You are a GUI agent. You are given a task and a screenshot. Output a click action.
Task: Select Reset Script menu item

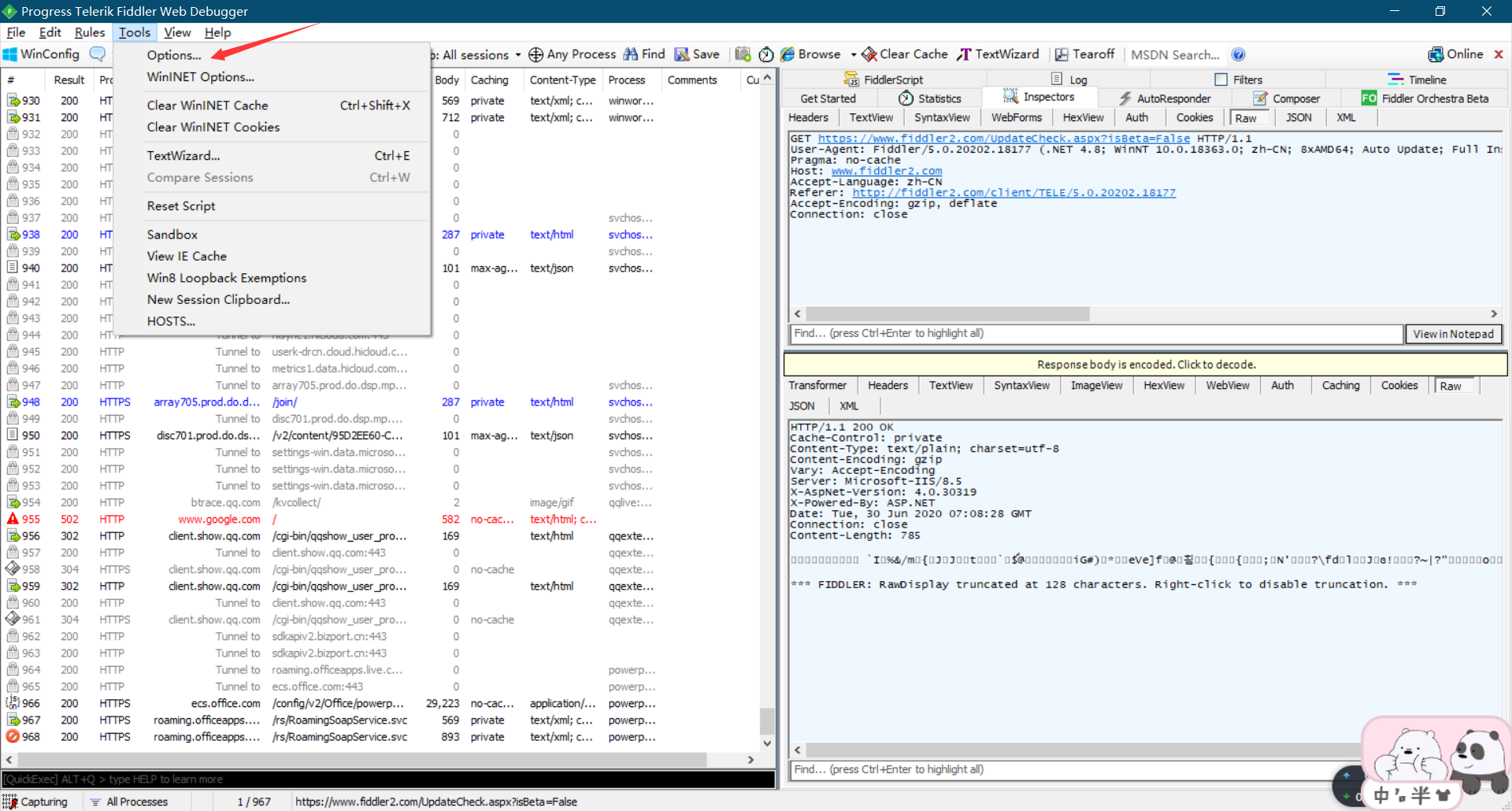(x=181, y=206)
